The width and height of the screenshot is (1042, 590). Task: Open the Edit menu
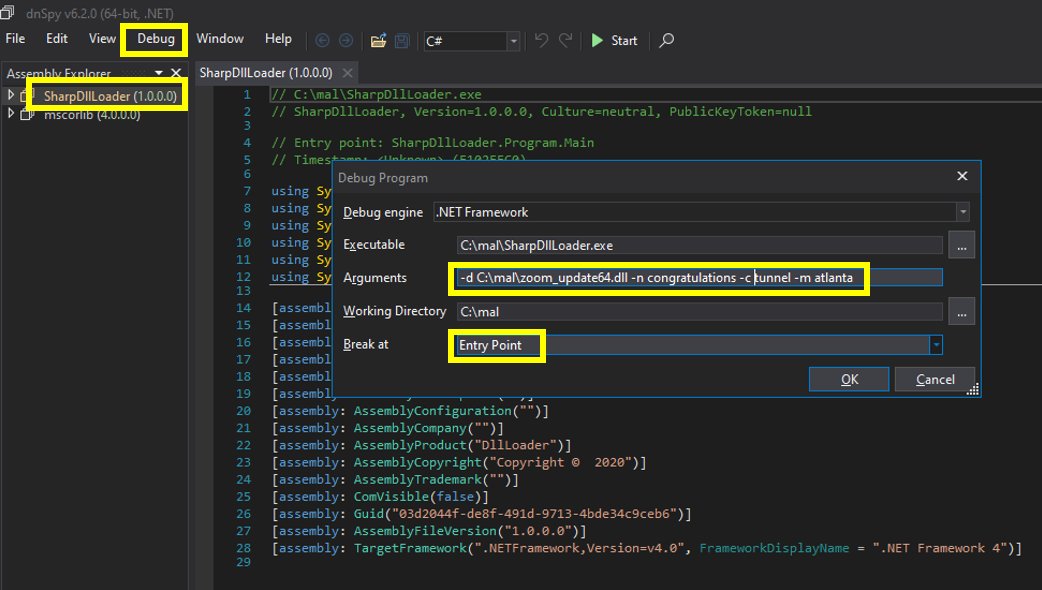click(56, 39)
